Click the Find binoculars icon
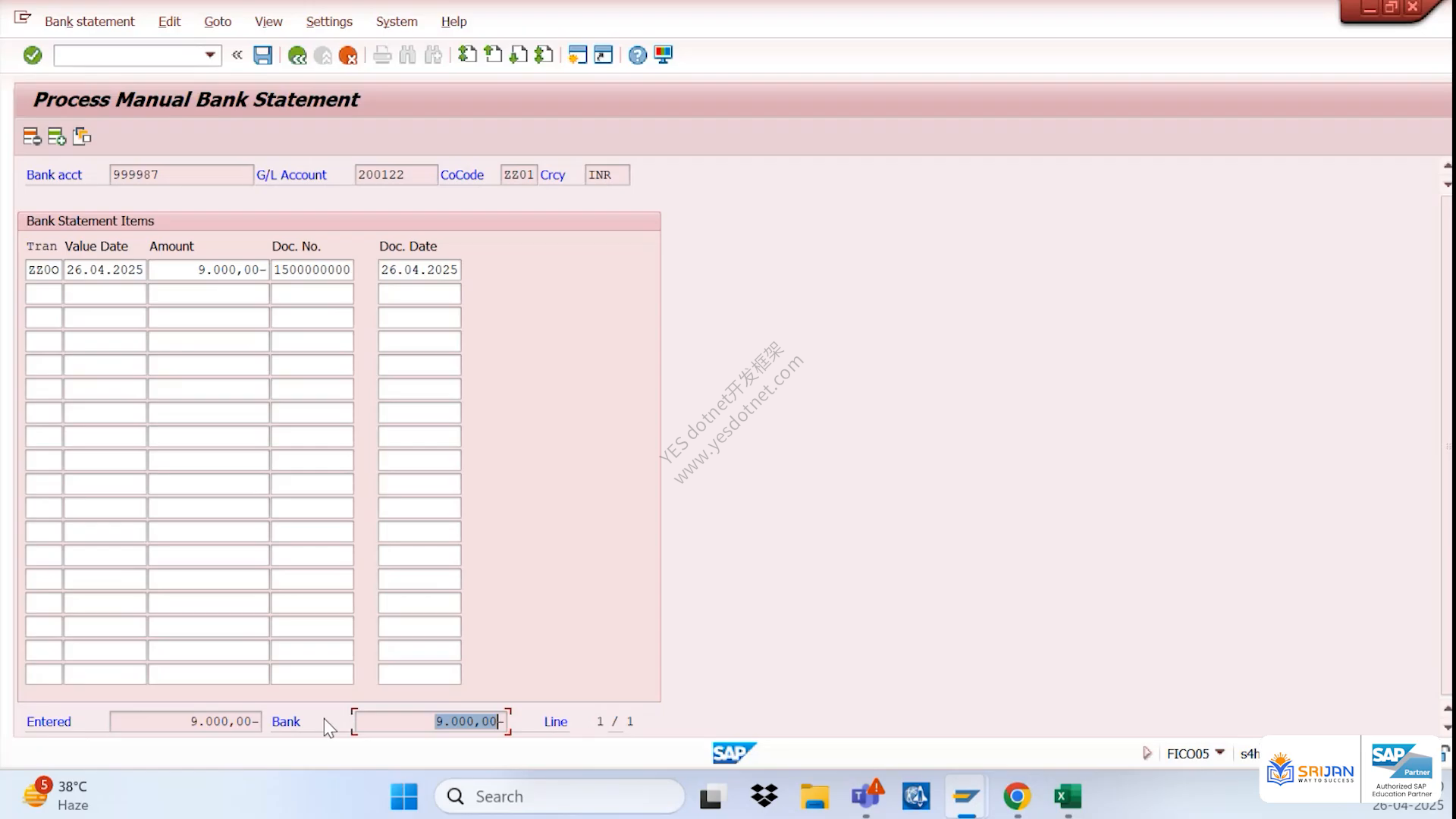This screenshot has height=819, width=1456. point(407,55)
